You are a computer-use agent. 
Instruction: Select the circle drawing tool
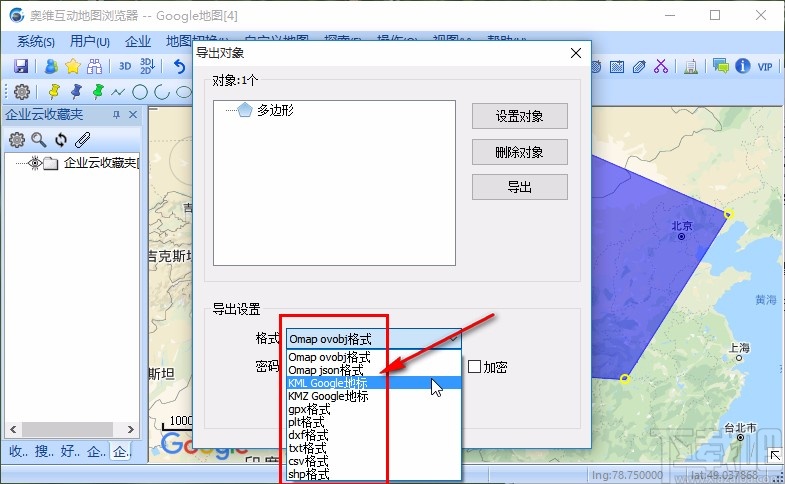click(140, 92)
